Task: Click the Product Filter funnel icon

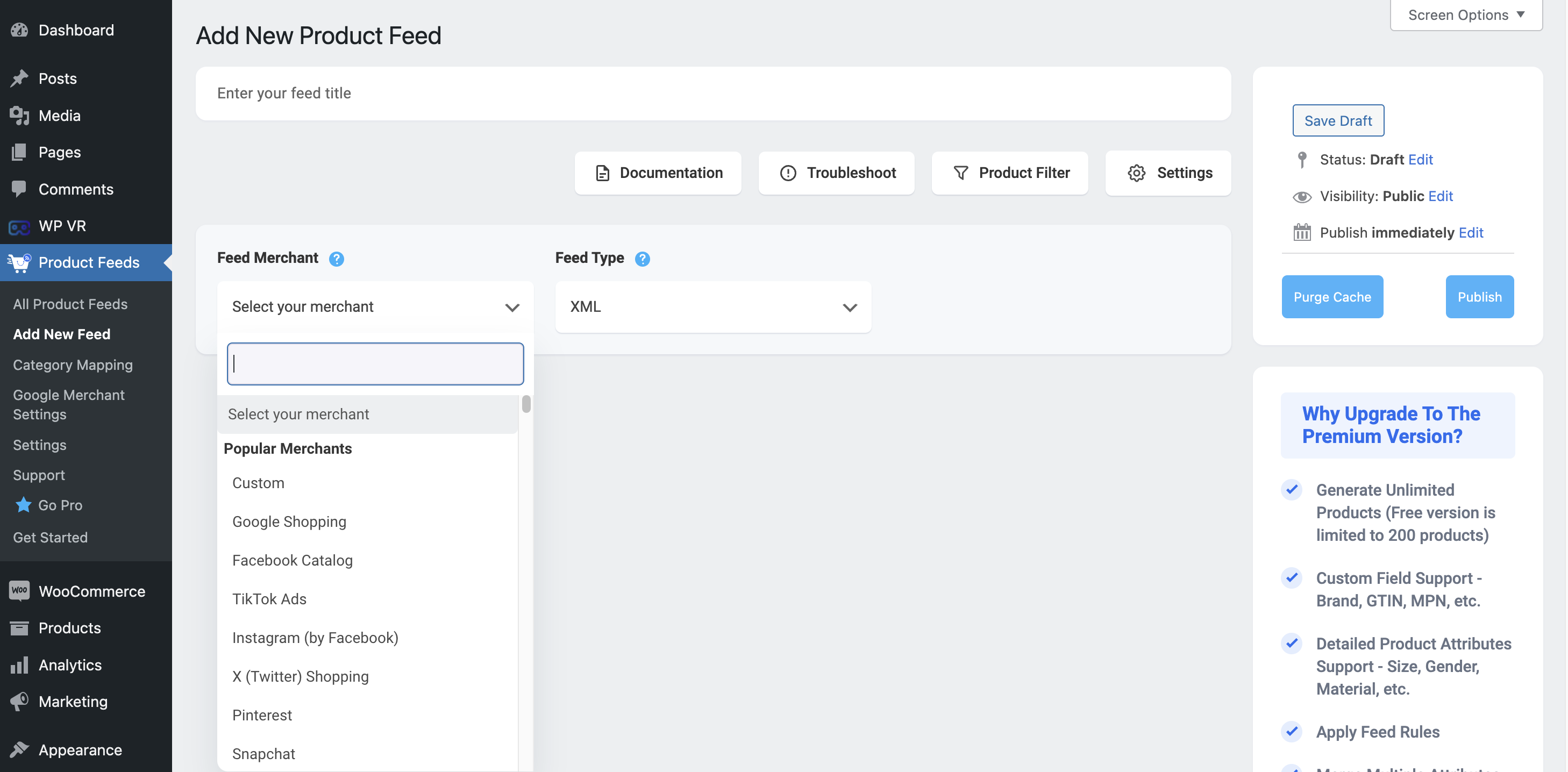Action: [x=960, y=174]
